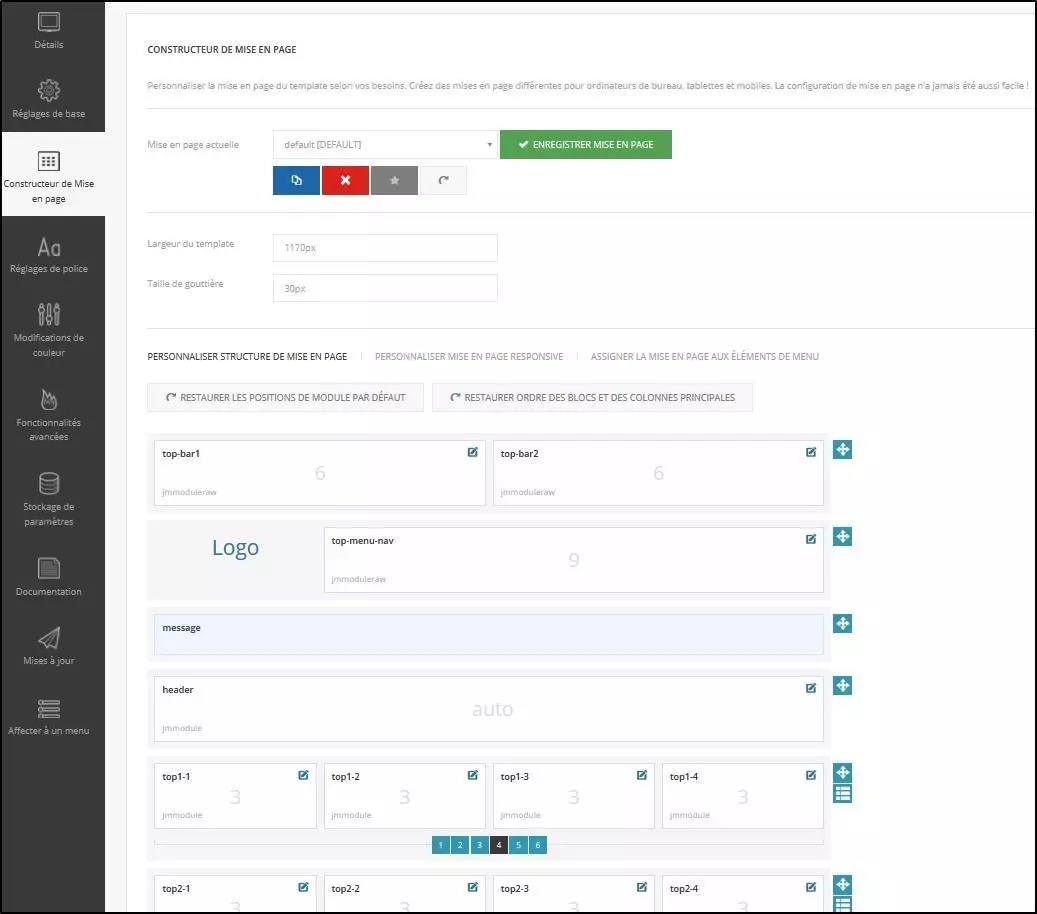Click move handle of message row
The height and width of the screenshot is (914, 1037).
click(843, 624)
